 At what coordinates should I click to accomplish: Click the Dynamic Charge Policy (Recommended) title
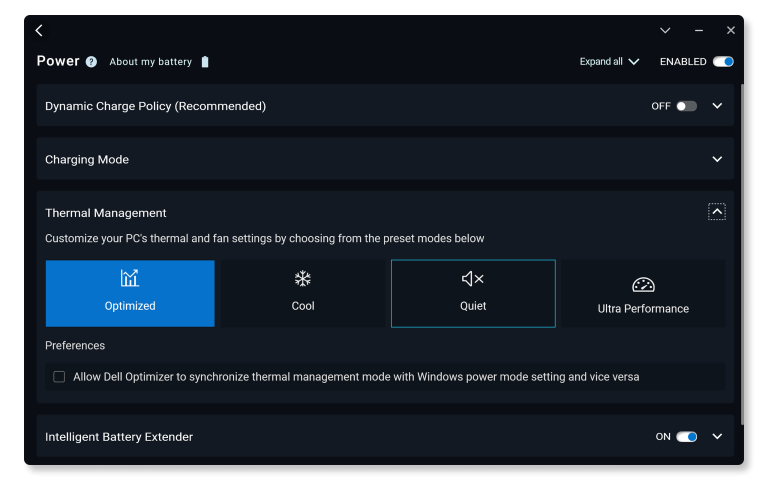click(x=155, y=106)
